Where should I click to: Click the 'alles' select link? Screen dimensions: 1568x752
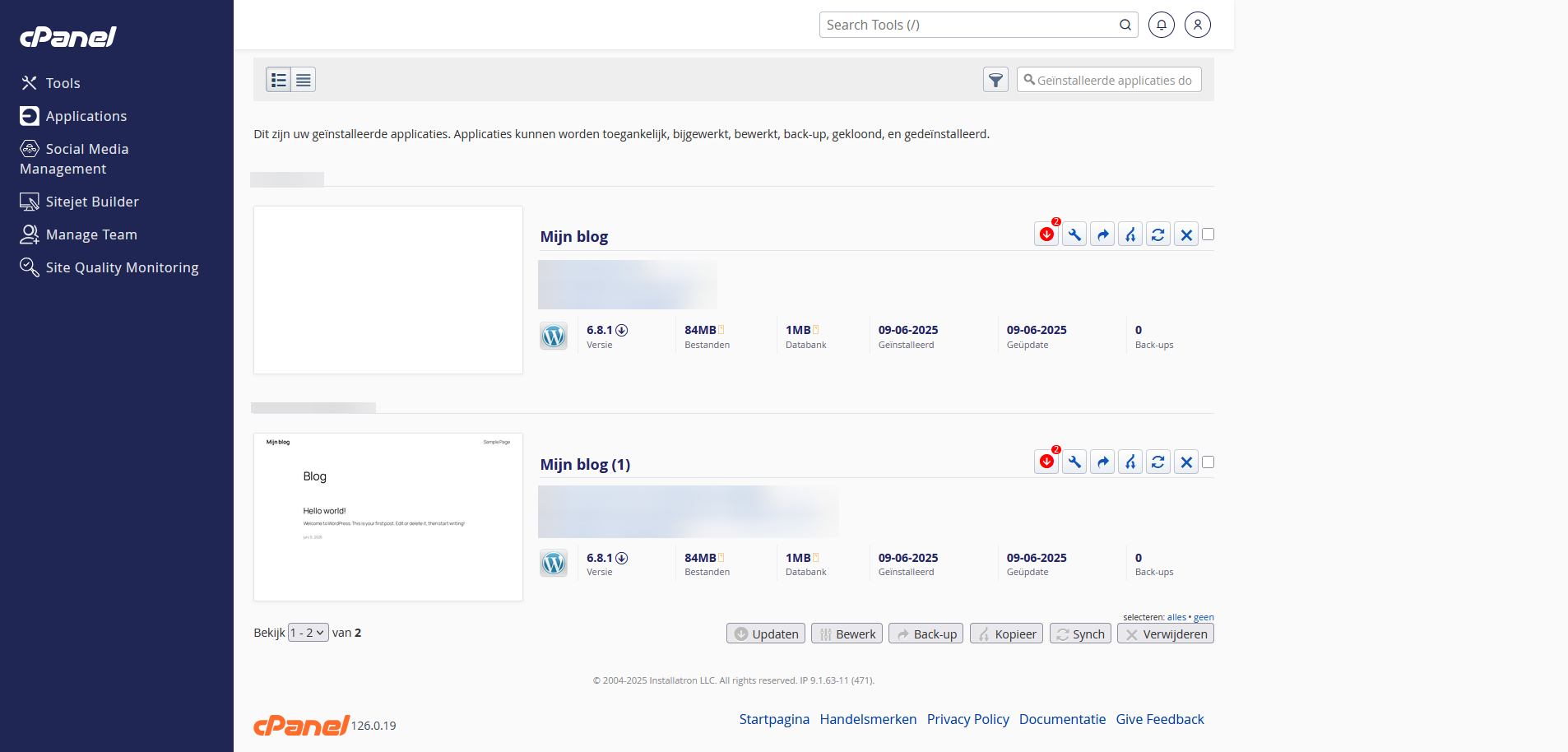pyautogui.click(x=1176, y=617)
